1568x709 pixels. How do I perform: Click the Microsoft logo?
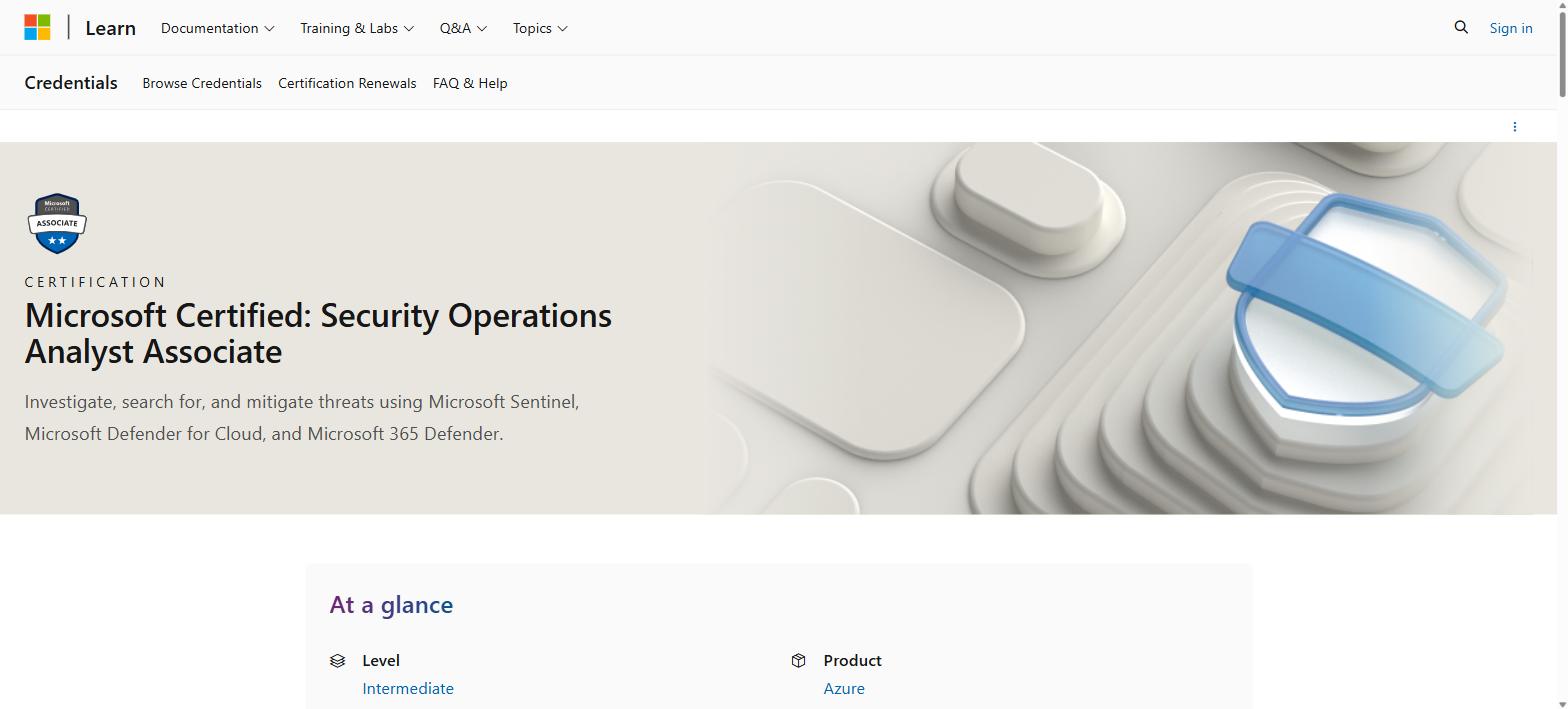37,27
